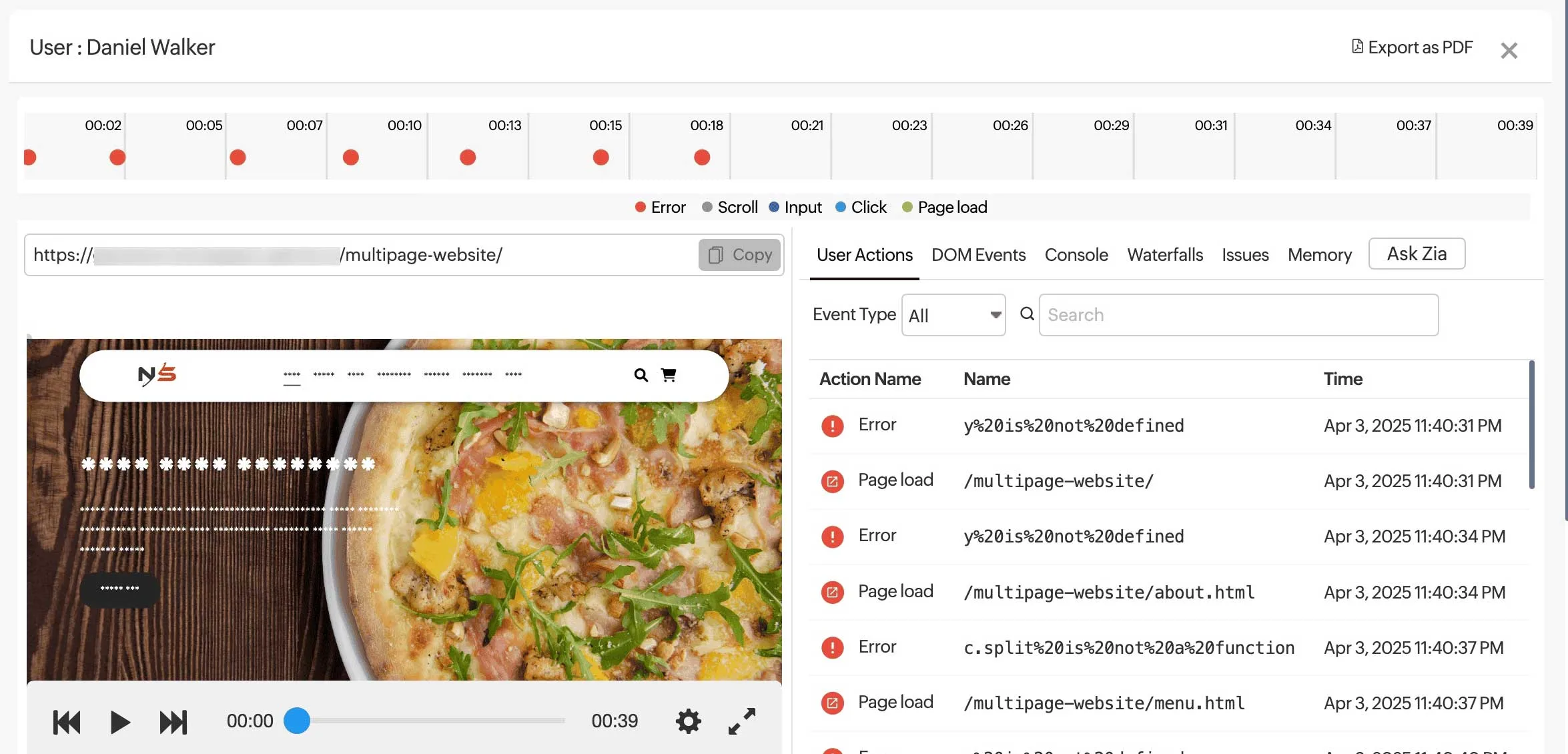
Task: Select the /multipage-website/menu.html name cell
Action: 1104,703
